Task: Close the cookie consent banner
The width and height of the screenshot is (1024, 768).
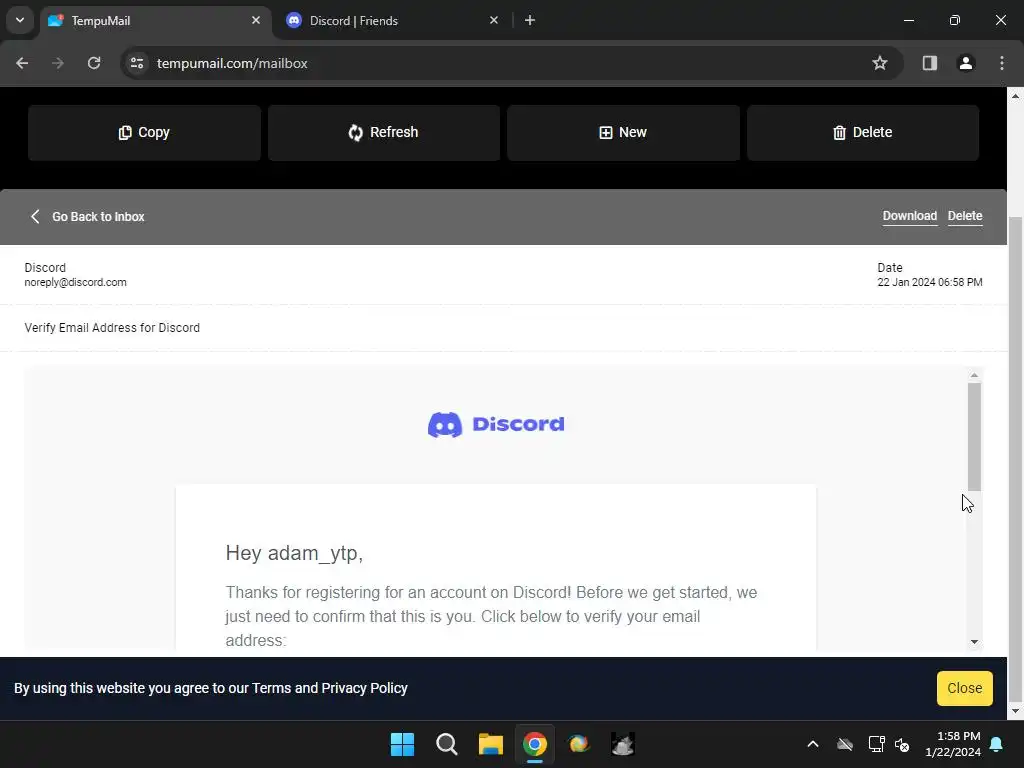Action: click(x=965, y=688)
